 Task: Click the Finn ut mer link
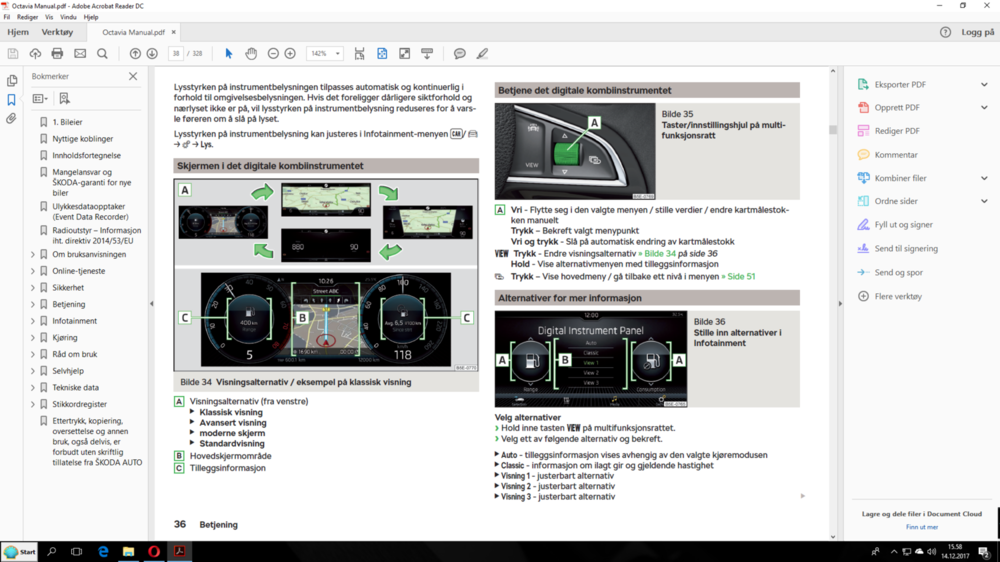(921, 527)
